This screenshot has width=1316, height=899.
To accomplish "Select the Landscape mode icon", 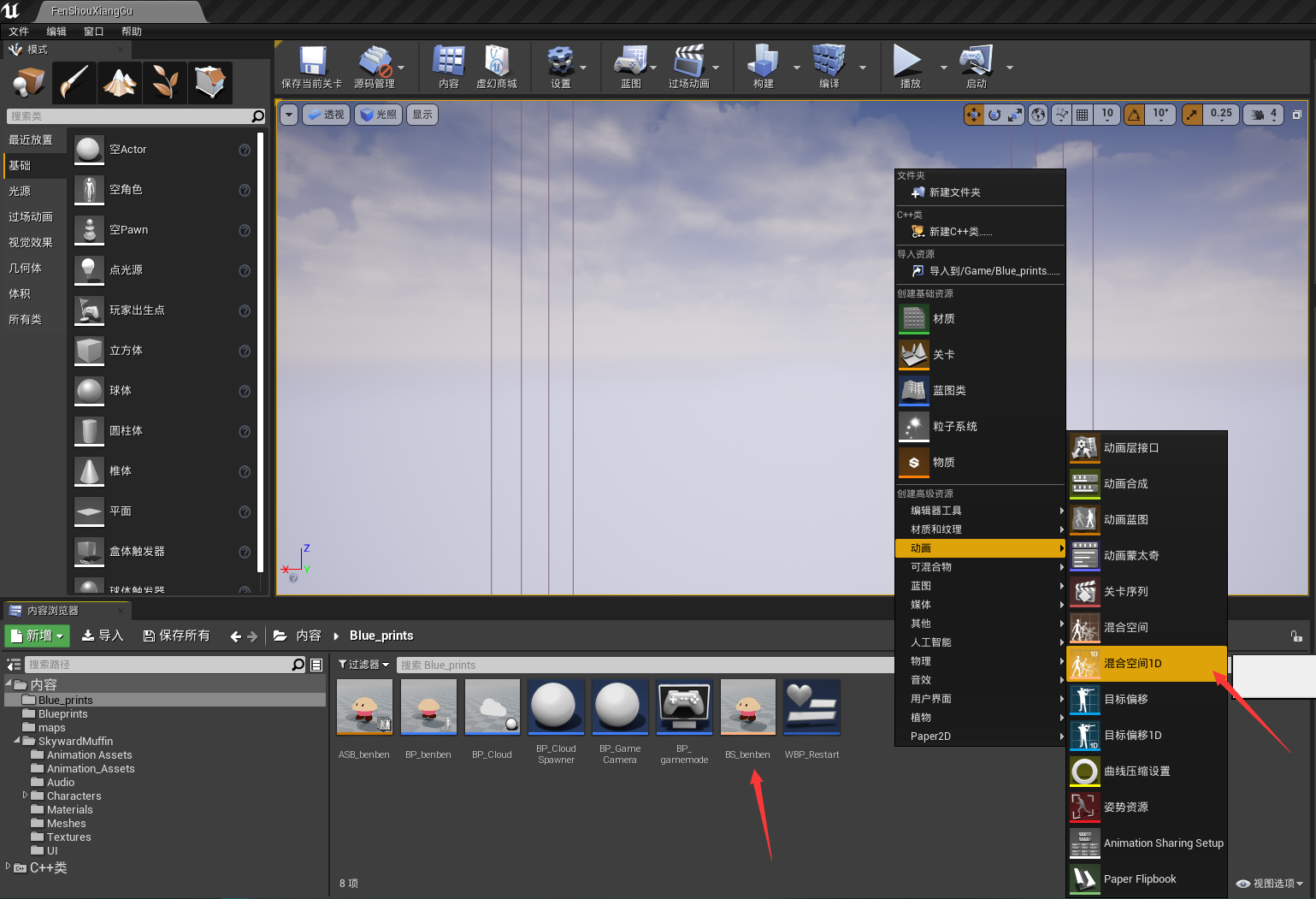I will (x=120, y=83).
